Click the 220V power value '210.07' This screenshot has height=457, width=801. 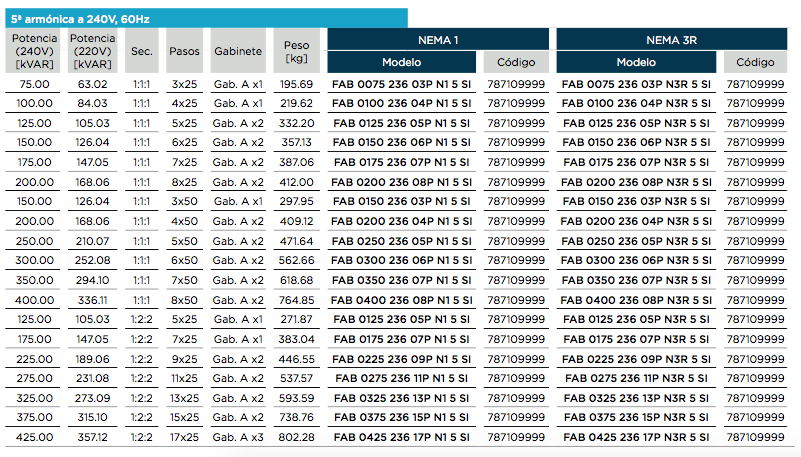(x=92, y=241)
